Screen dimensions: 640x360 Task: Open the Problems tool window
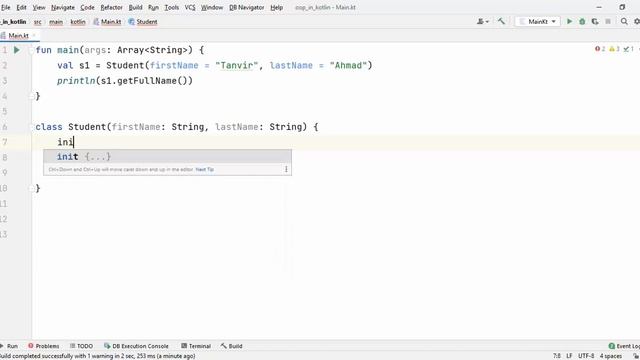click(44, 346)
